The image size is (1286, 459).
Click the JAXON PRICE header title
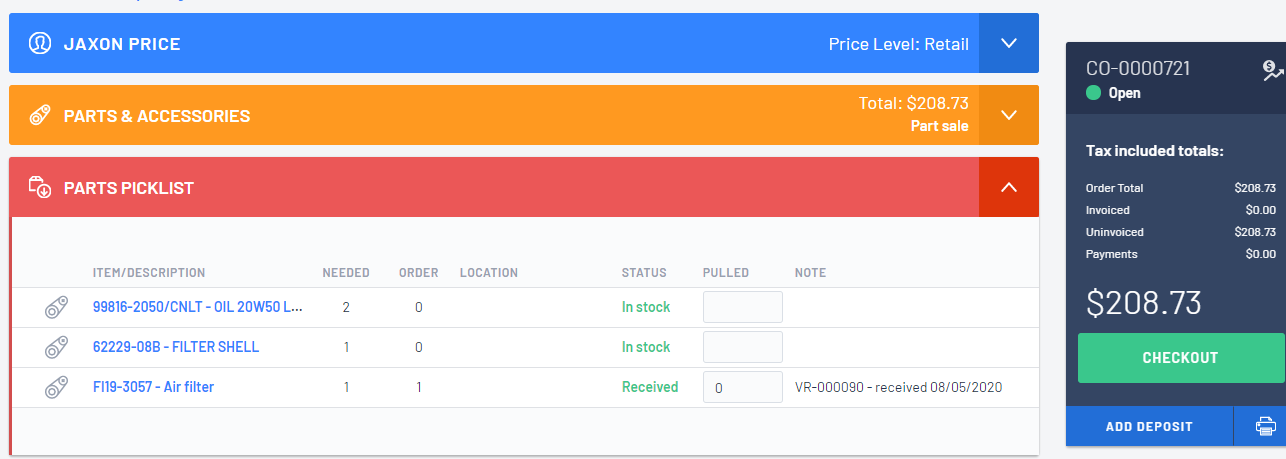pos(122,44)
